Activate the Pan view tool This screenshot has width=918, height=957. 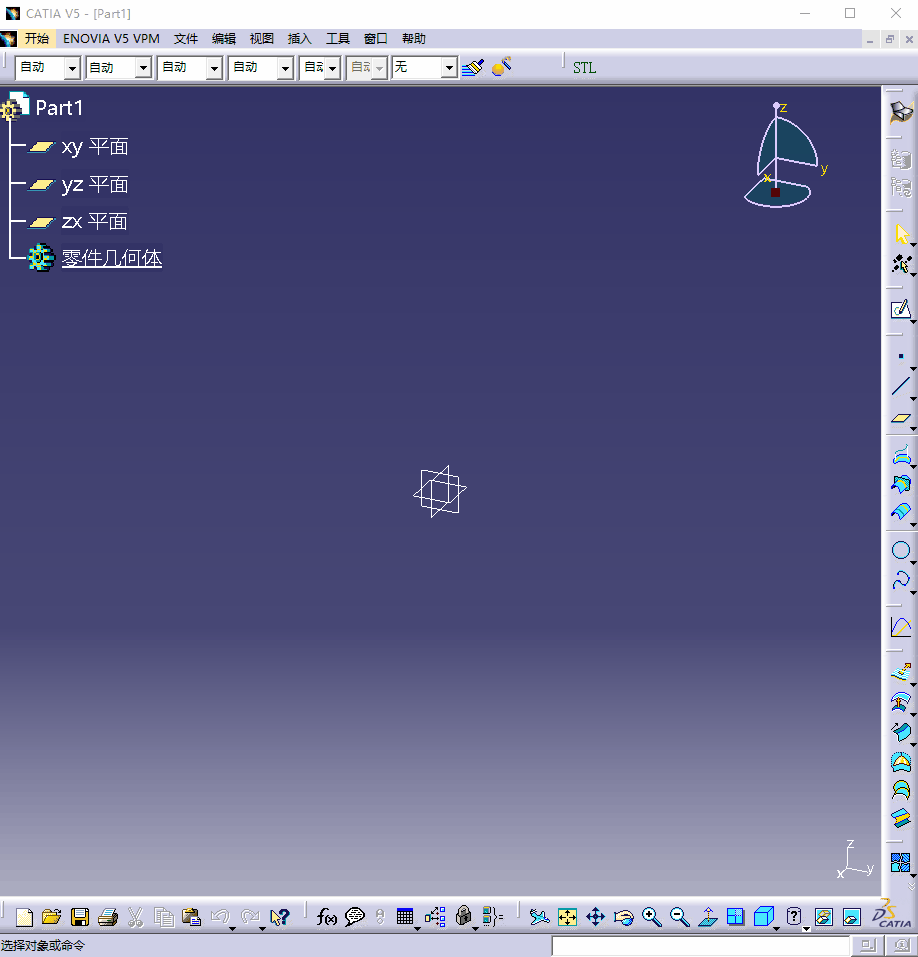595,916
